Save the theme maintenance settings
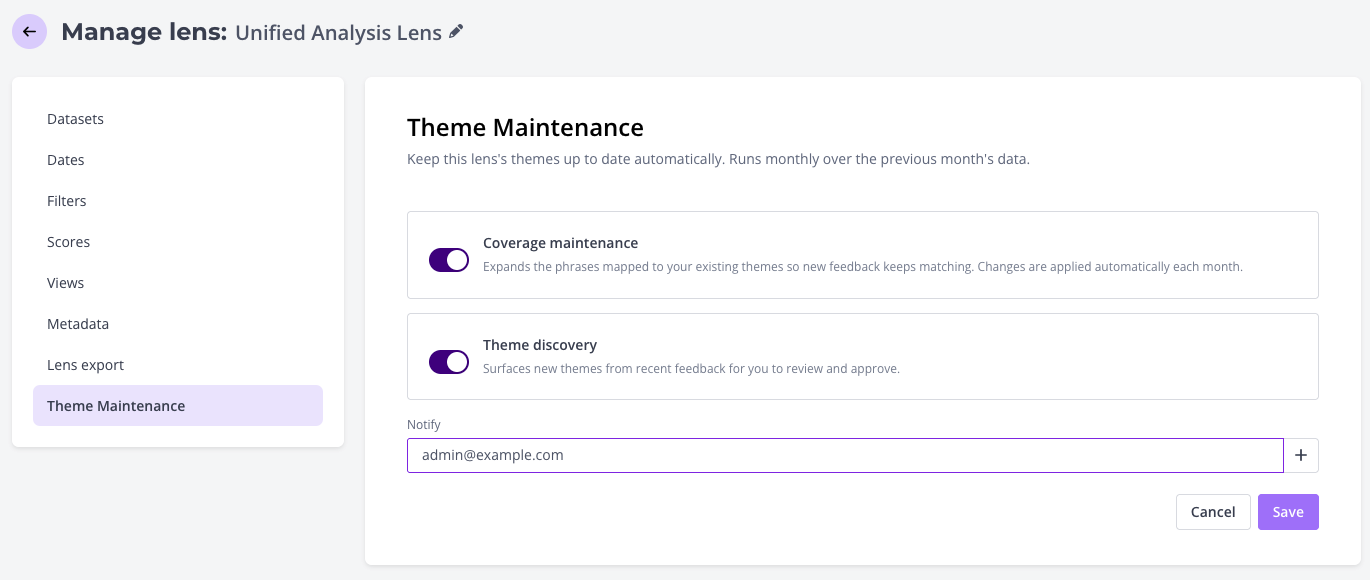1370x580 pixels. pyautogui.click(x=1288, y=512)
